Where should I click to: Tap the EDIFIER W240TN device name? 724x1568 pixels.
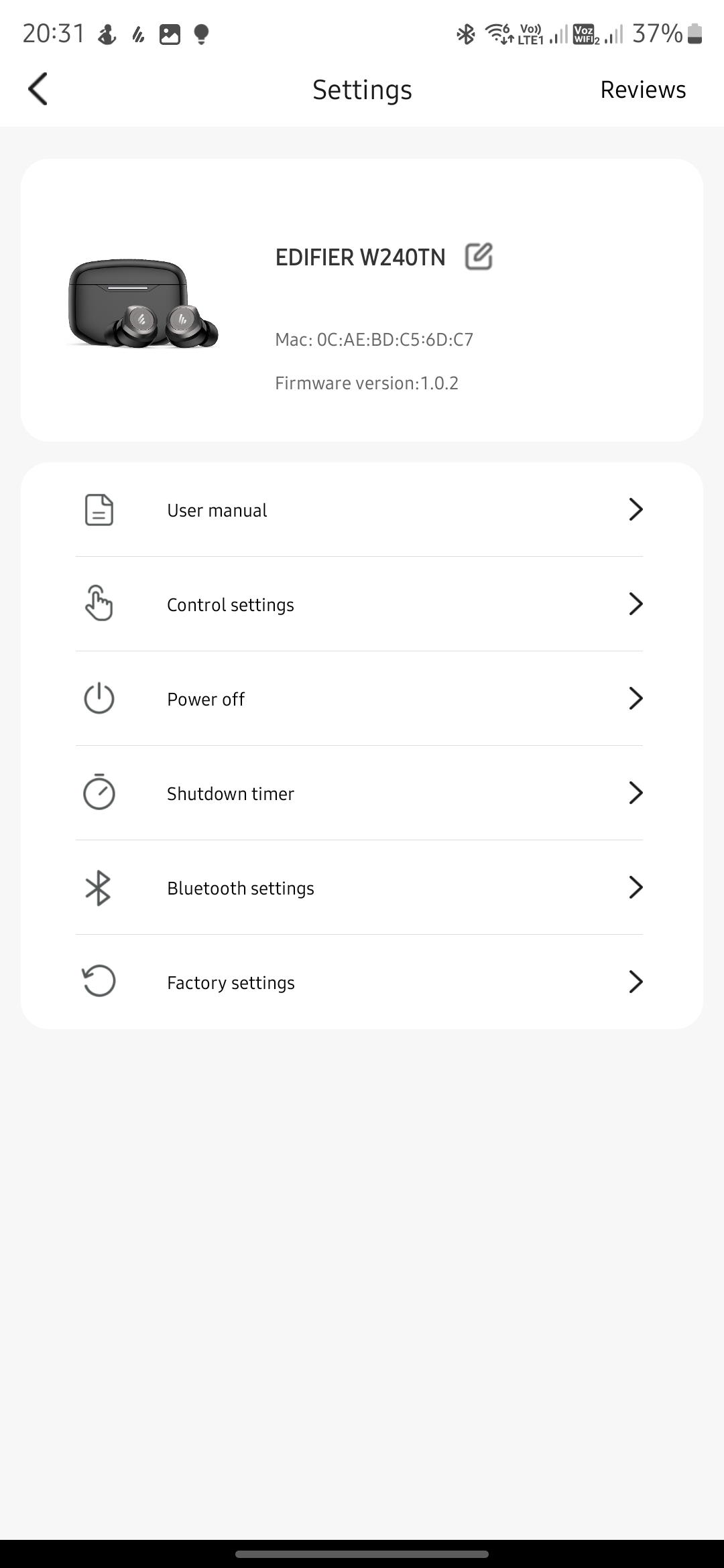[x=360, y=257]
